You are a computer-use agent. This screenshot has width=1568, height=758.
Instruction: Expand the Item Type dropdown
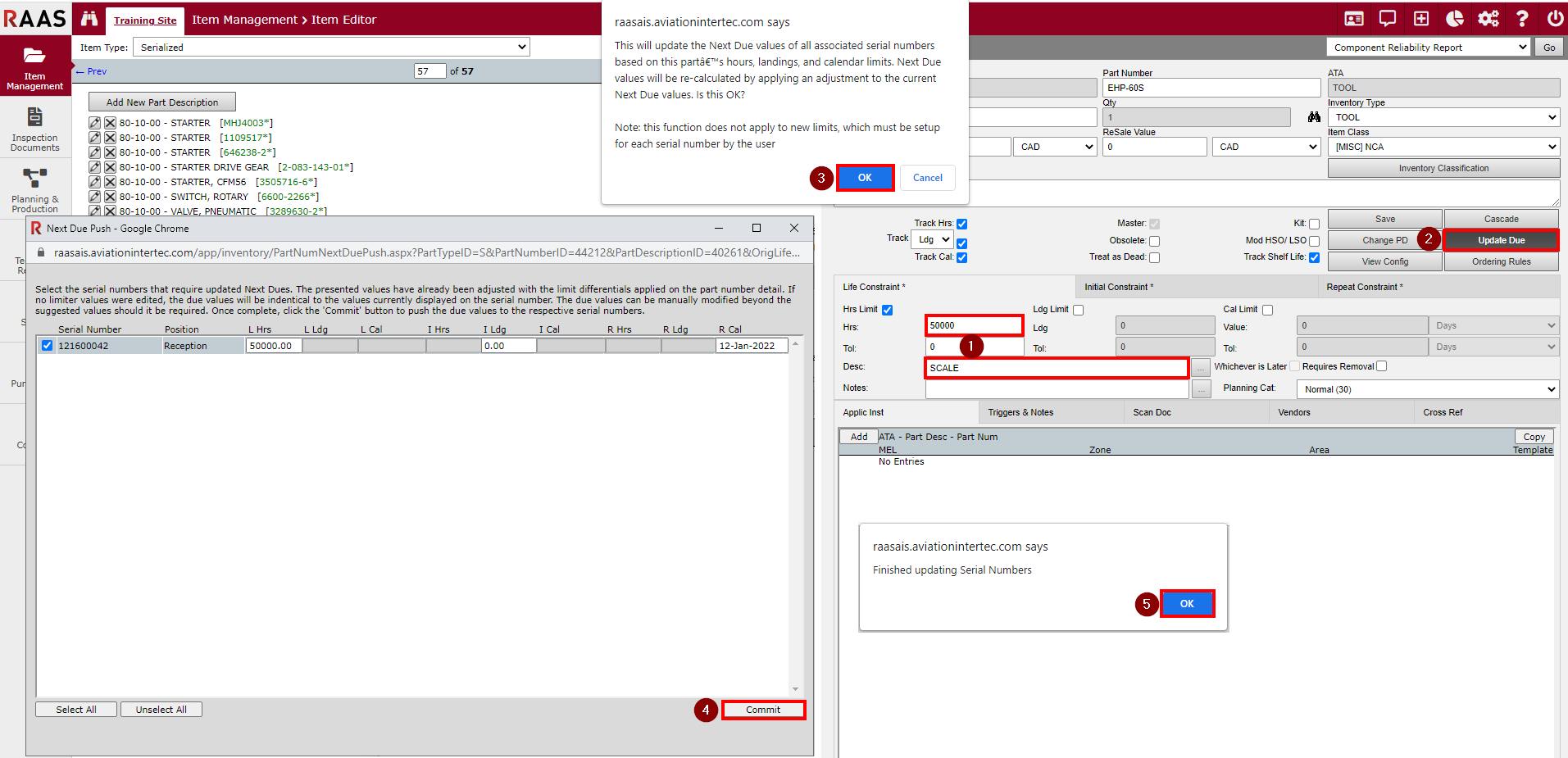(x=331, y=48)
